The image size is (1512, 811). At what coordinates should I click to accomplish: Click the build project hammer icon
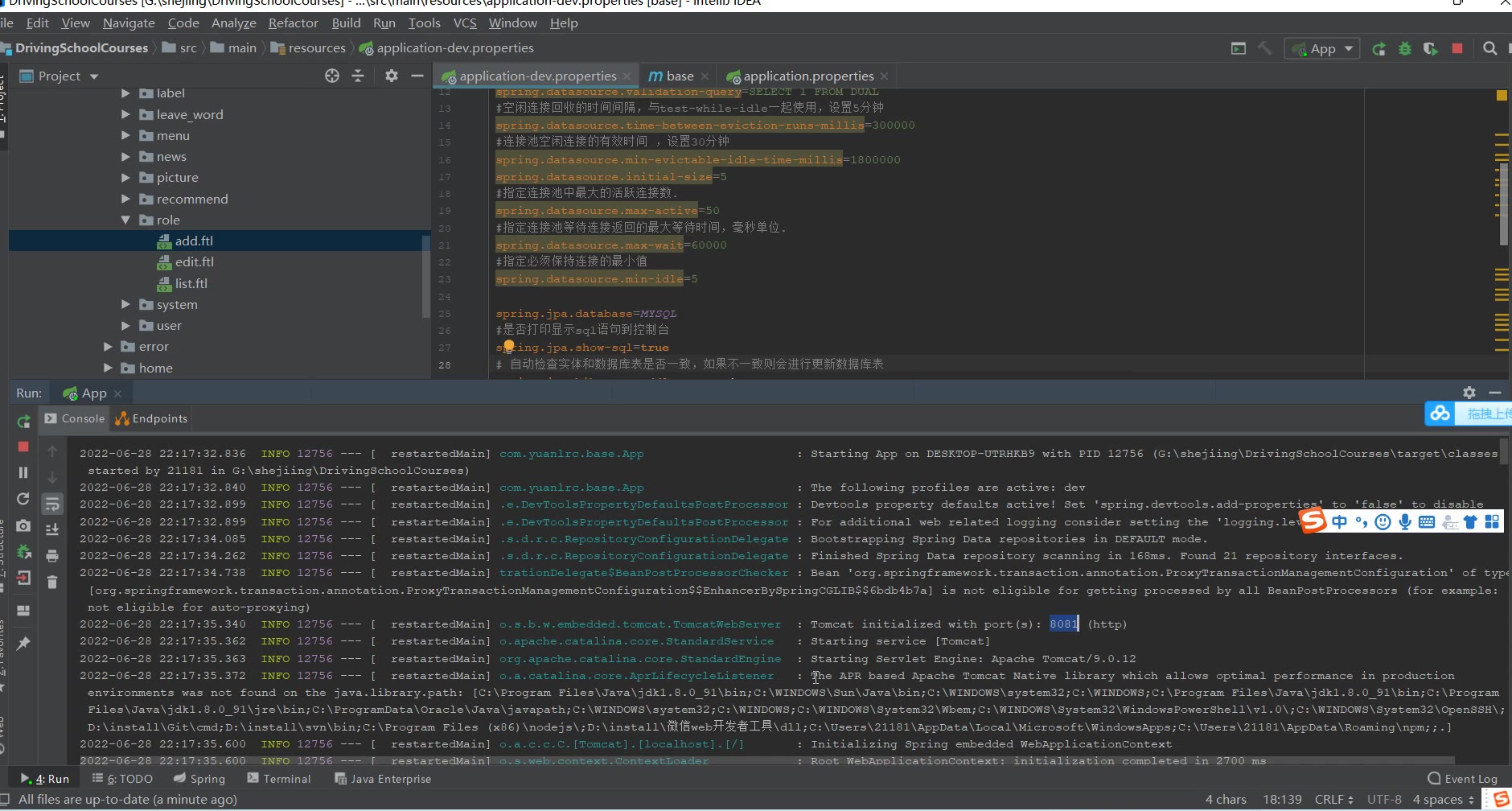[1265, 49]
